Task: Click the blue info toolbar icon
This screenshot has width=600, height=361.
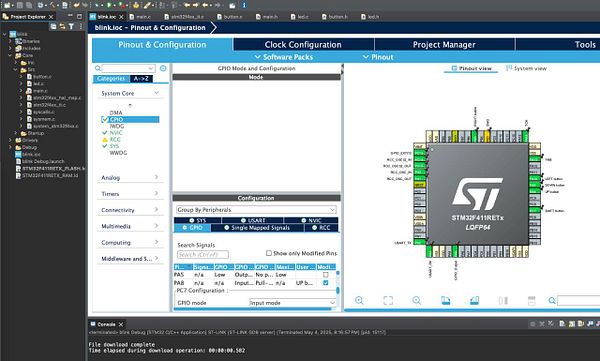Action: click(244, 5)
